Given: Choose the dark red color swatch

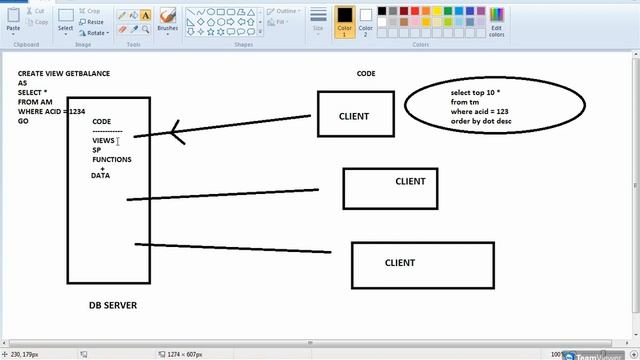Looking at the screenshot, I should coord(404,11).
